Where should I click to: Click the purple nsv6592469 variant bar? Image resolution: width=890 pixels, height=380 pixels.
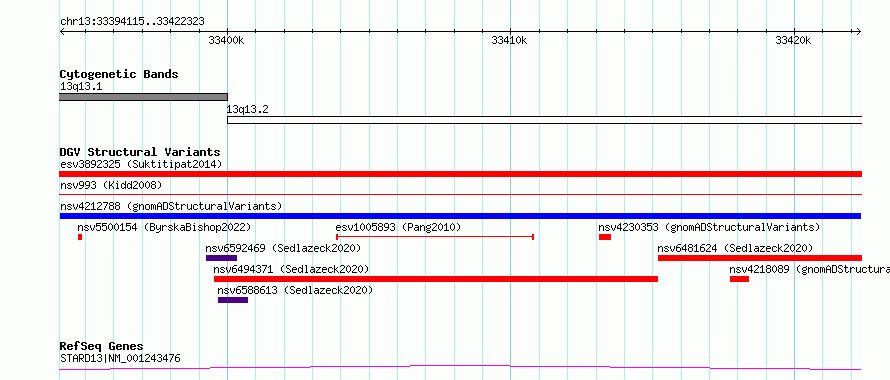click(x=221, y=258)
